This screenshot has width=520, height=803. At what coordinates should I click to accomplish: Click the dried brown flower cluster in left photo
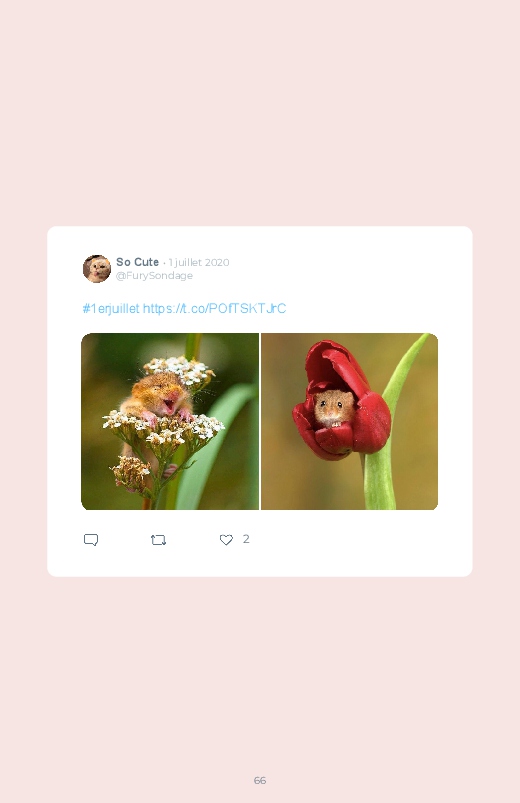pyautogui.click(x=131, y=471)
